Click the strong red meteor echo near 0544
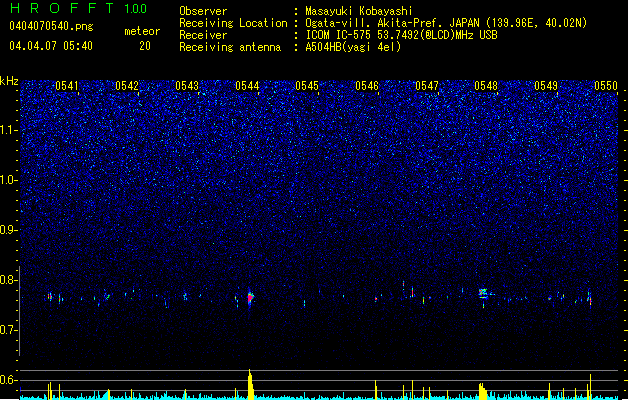The image size is (629, 400). pyautogui.click(x=250, y=298)
